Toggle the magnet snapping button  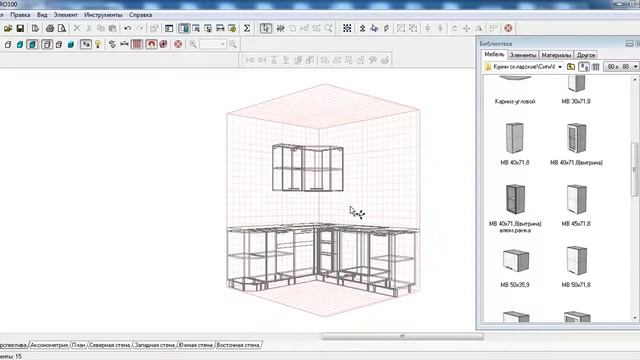click(151, 44)
